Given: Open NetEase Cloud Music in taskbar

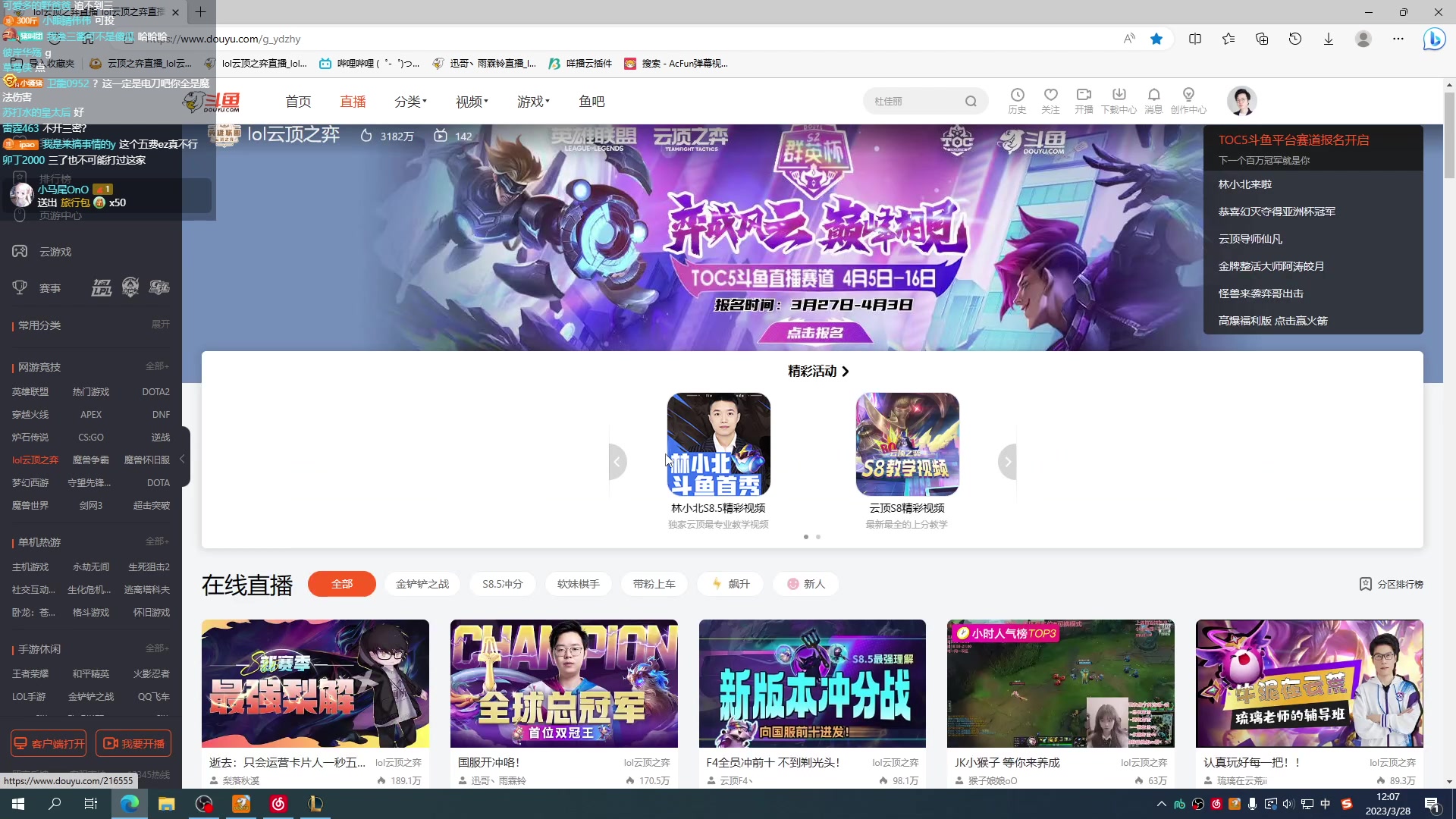Looking at the screenshot, I should (278, 804).
